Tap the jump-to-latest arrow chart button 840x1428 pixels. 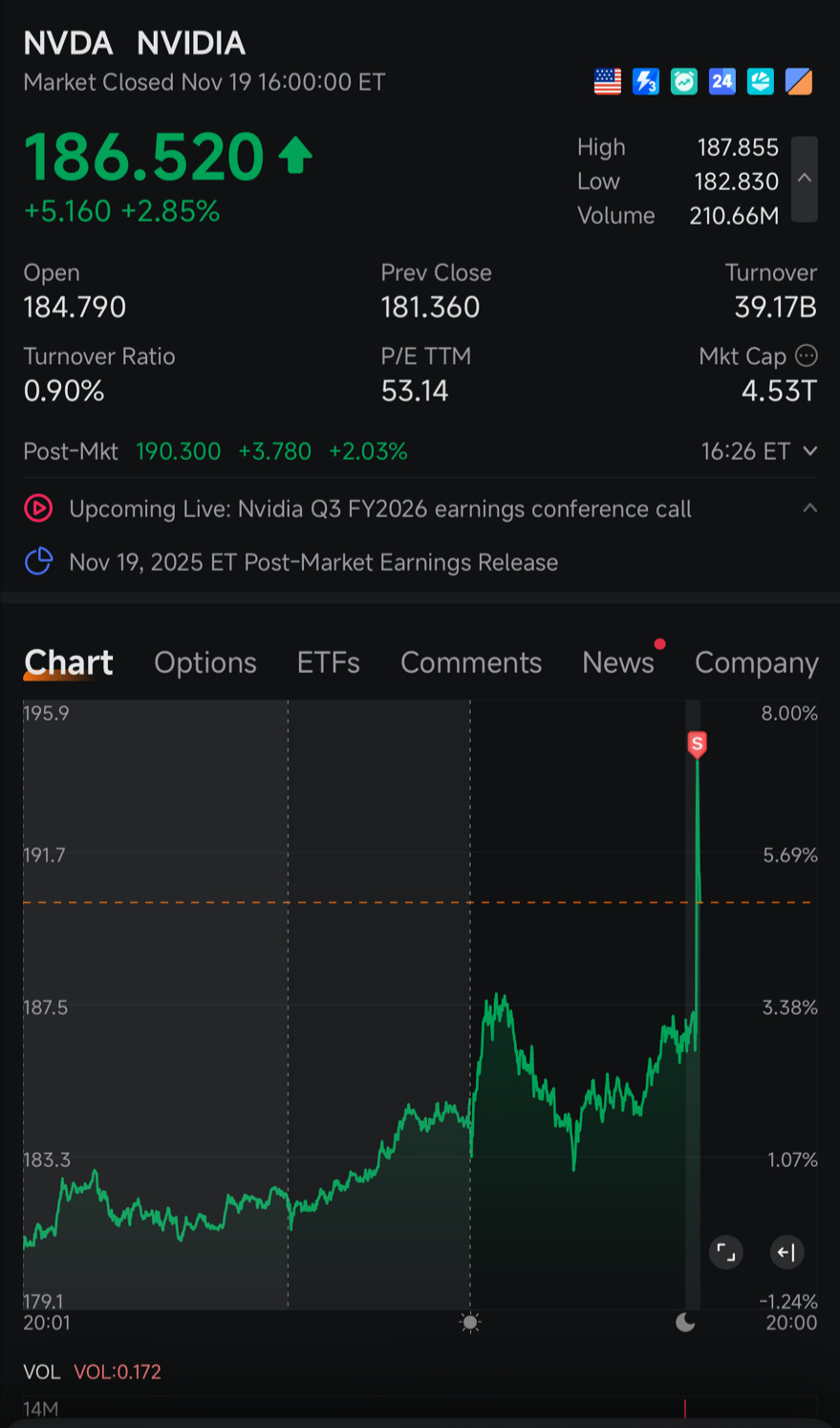[786, 1252]
